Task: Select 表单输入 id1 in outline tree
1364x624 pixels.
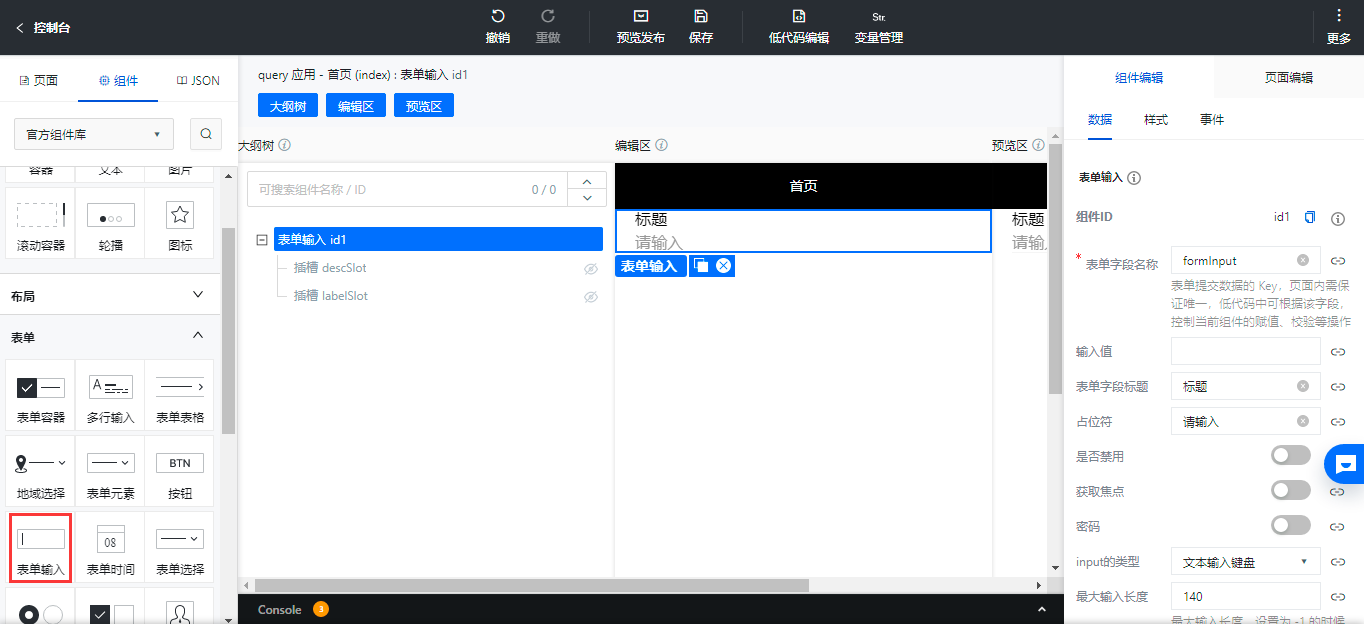Action: [438, 240]
